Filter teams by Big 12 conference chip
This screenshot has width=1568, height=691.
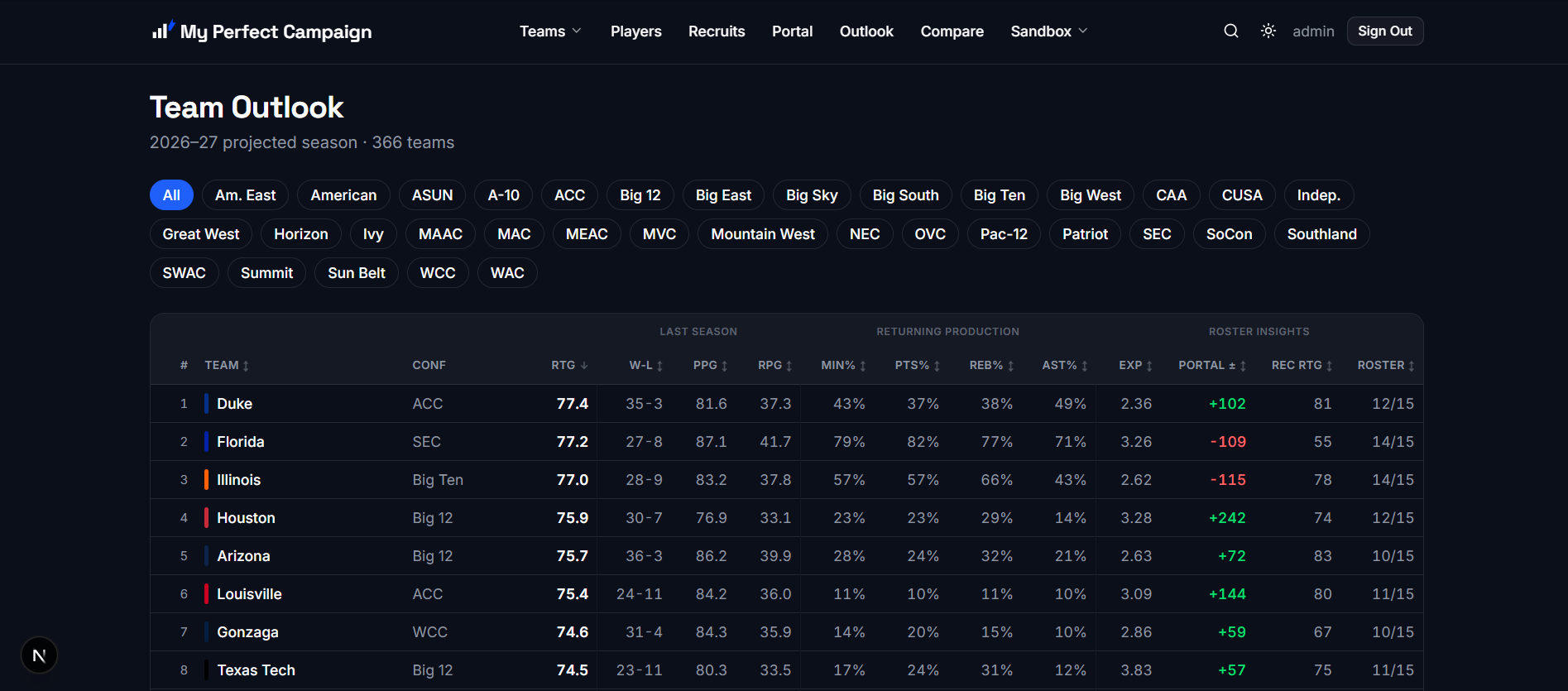[640, 195]
